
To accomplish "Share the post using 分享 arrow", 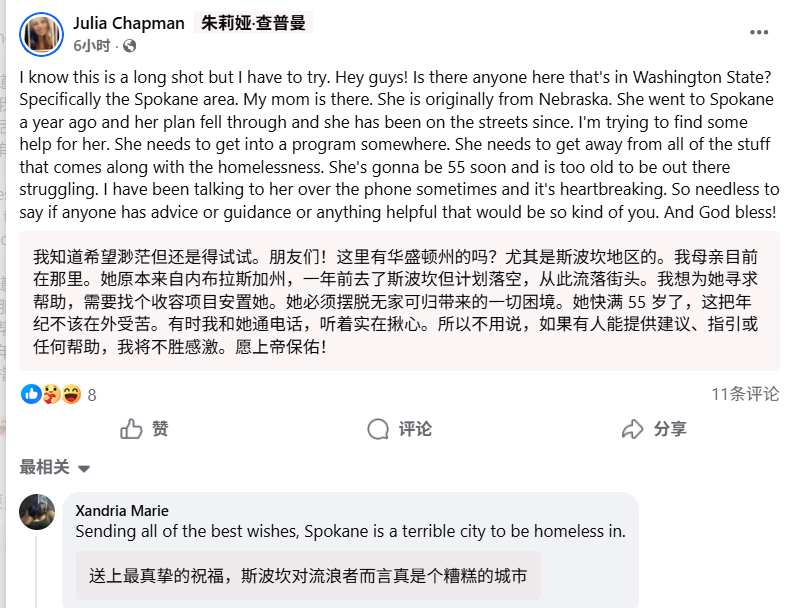I will [654, 429].
